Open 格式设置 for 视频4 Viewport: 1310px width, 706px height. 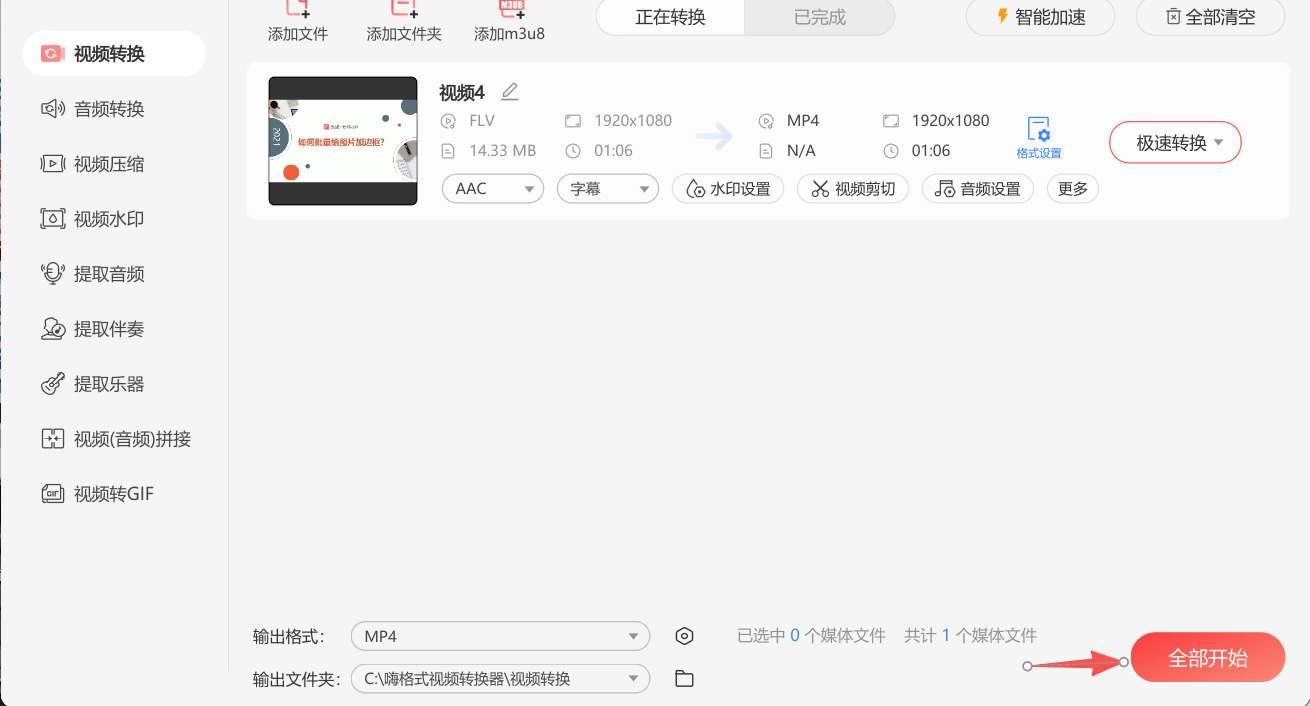pos(1039,137)
